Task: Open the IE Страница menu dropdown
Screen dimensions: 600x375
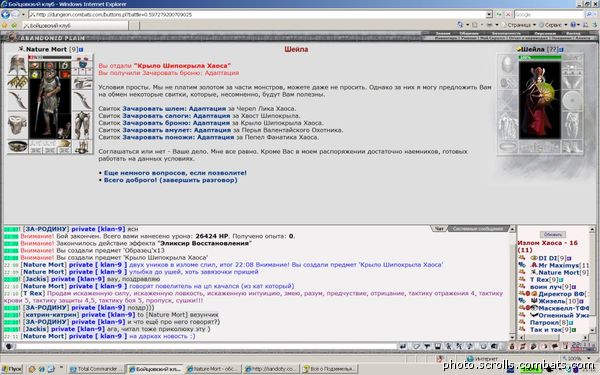Action: coord(520,25)
